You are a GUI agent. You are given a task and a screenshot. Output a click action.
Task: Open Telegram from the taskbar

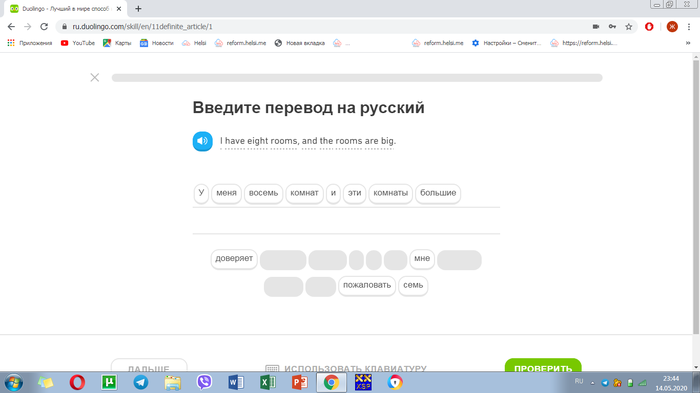[141, 383]
